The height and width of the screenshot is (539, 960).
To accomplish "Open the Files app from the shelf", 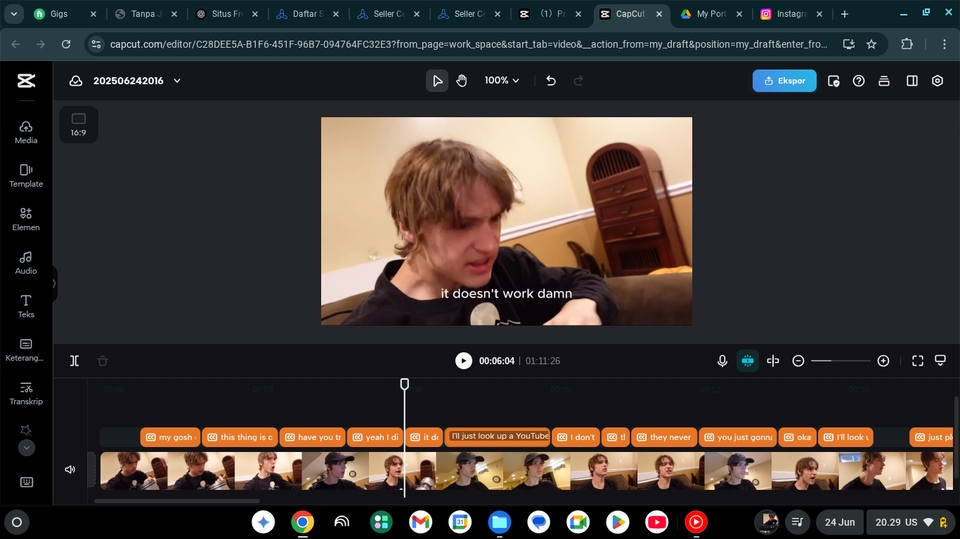I will [500, 522].
